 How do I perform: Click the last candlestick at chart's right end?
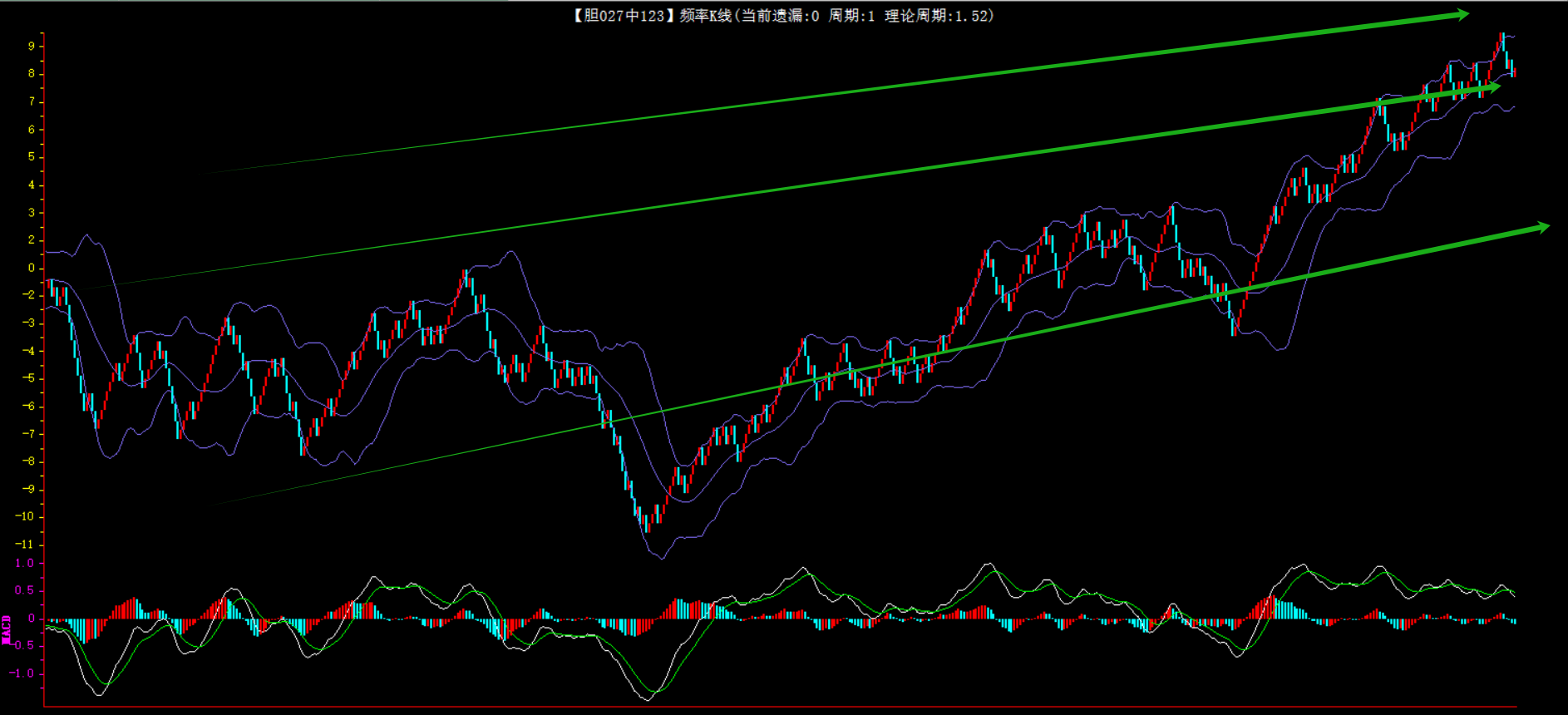(1514, 72)
